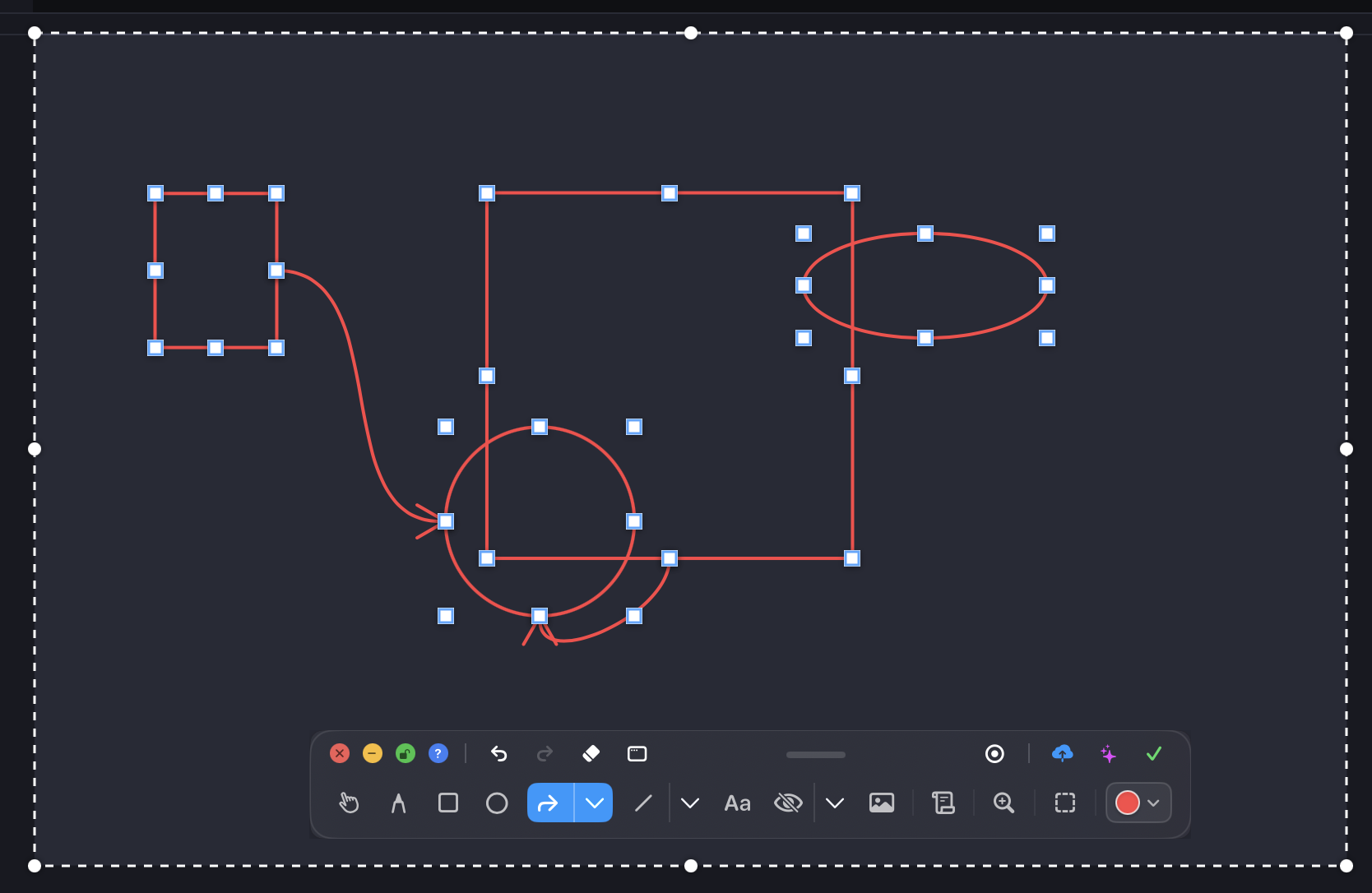Click the bottom-middle handle of capture selection
The width and height of the screenshot is (1372, 893).
pos(691,866)
